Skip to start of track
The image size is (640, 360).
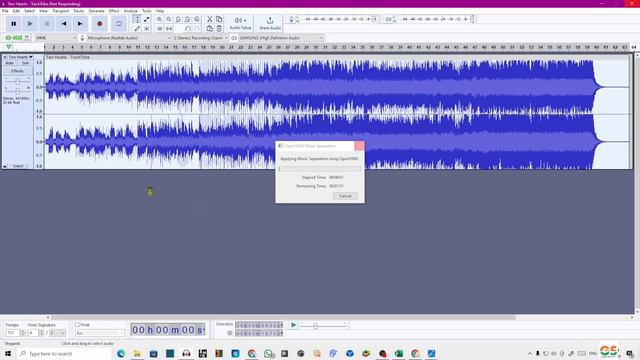63,24
